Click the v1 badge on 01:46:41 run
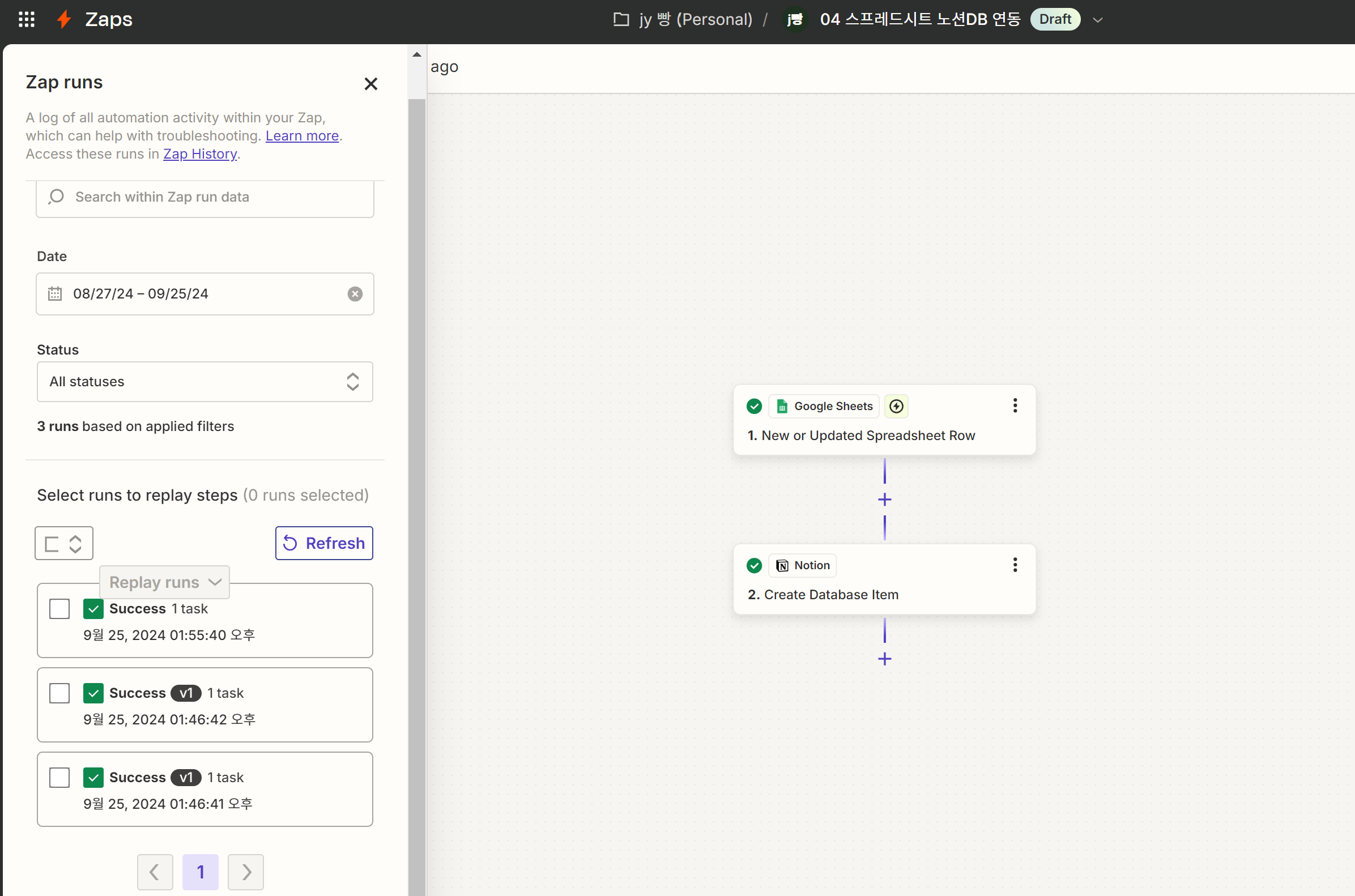The width and height of the screenshot is (1355, 896). [186, 778]
